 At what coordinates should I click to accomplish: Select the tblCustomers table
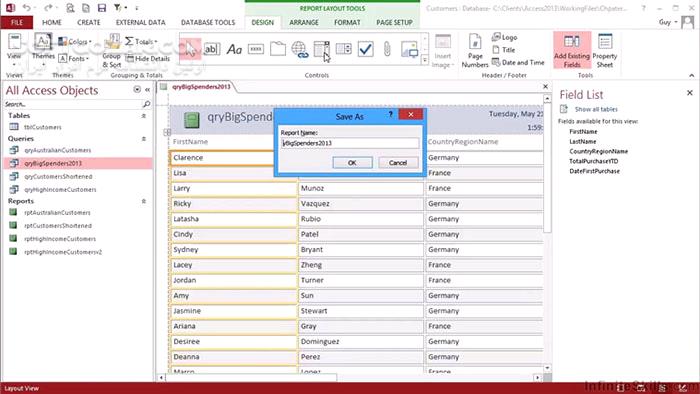(42, 127)
